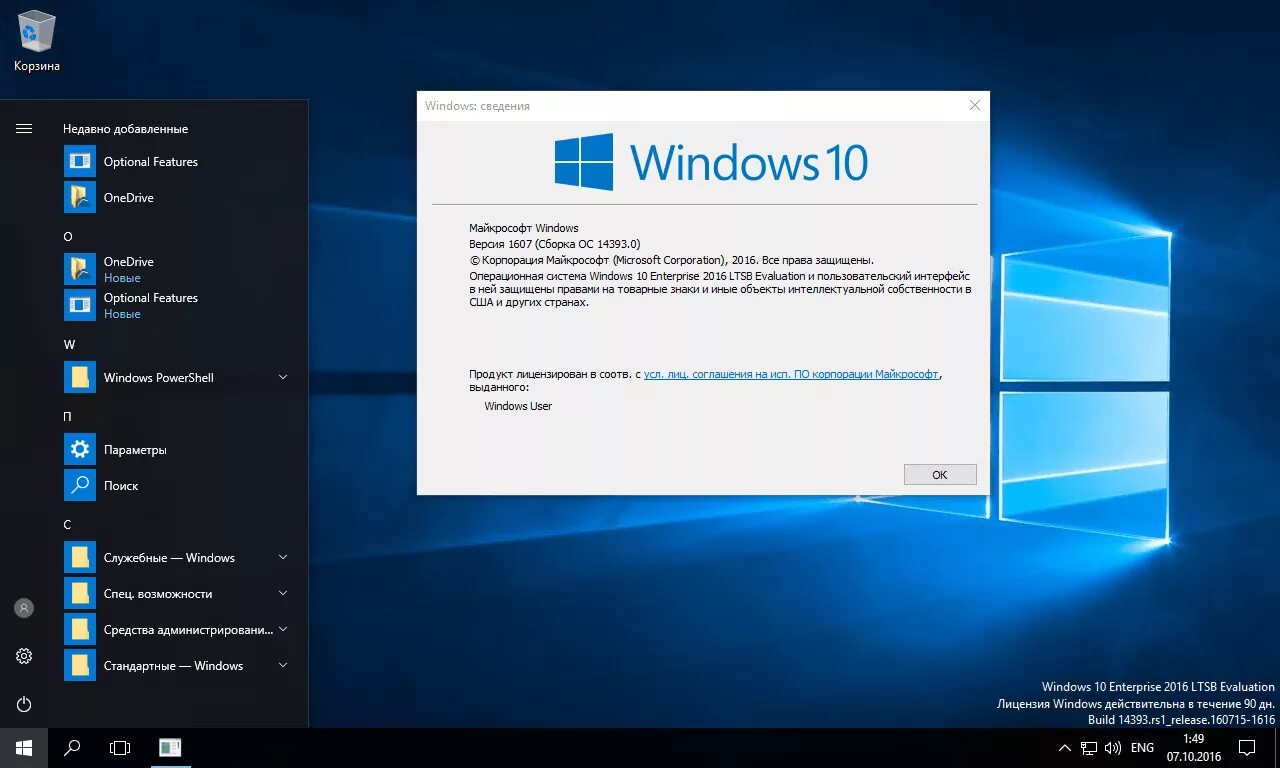
Task: Select Спец. возможности in Start menu
Action: 156,593
